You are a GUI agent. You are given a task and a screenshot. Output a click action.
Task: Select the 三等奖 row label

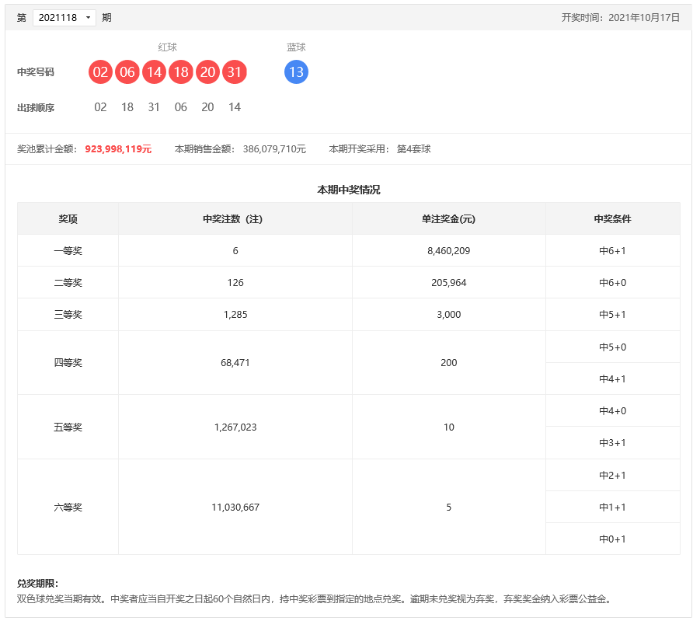click(68, 315)
